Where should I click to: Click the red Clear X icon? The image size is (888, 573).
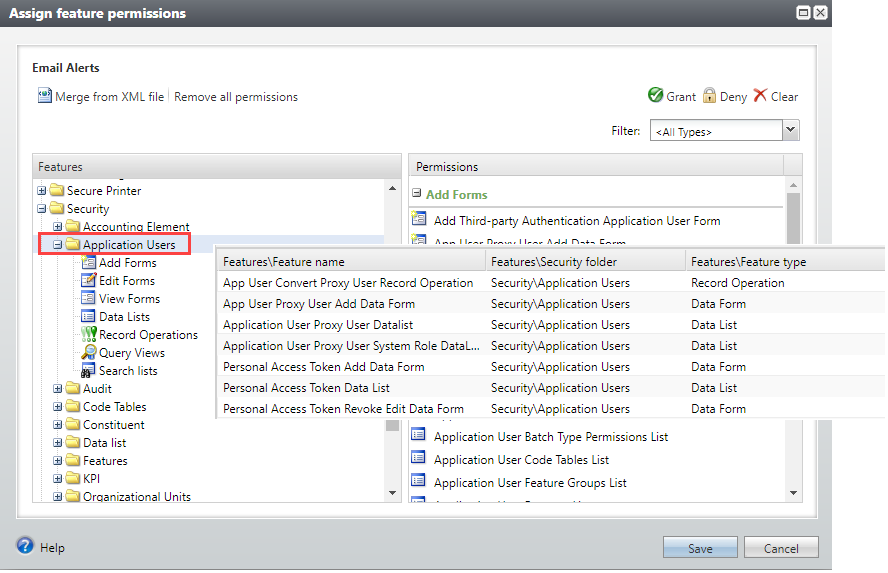click(760, 95)
